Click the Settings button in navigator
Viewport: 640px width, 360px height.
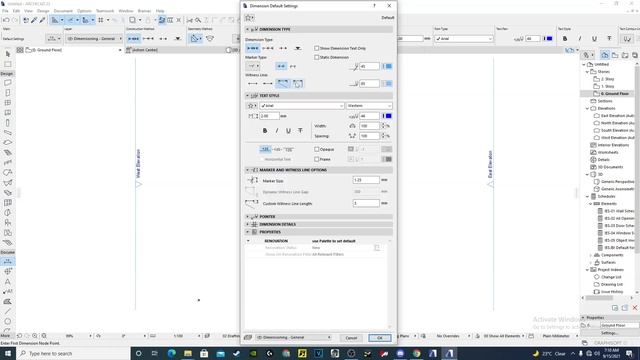point(609,333)
